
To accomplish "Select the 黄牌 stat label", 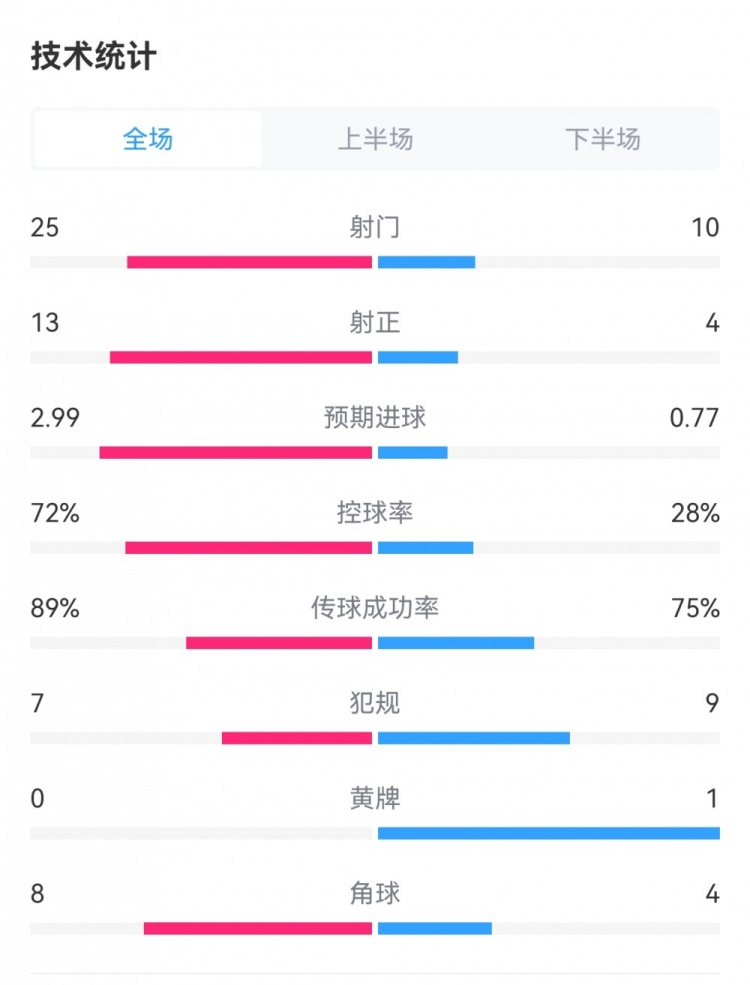I will click(375, 798).
